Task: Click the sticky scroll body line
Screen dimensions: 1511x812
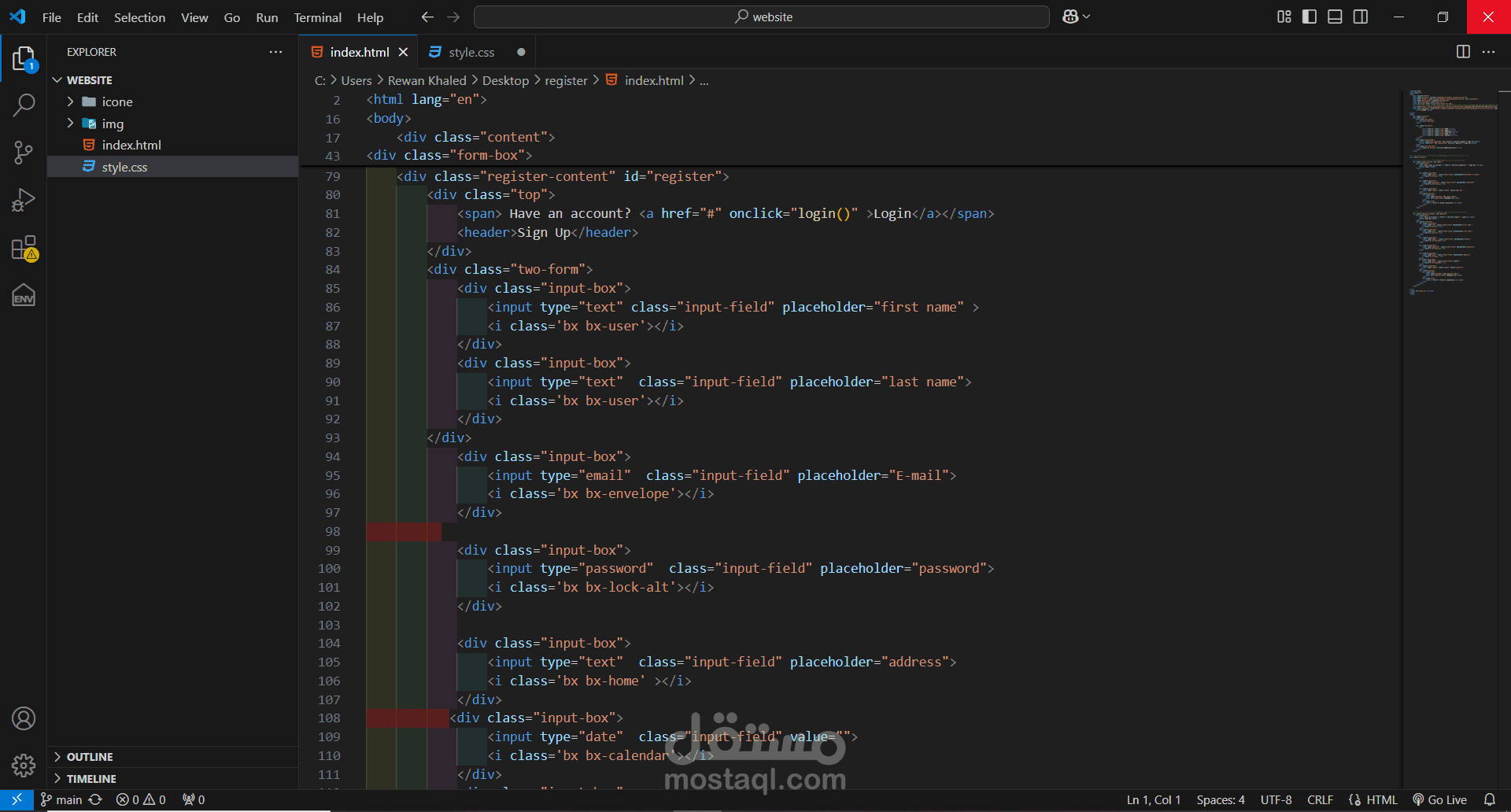Action: click(x=389, y=118)
